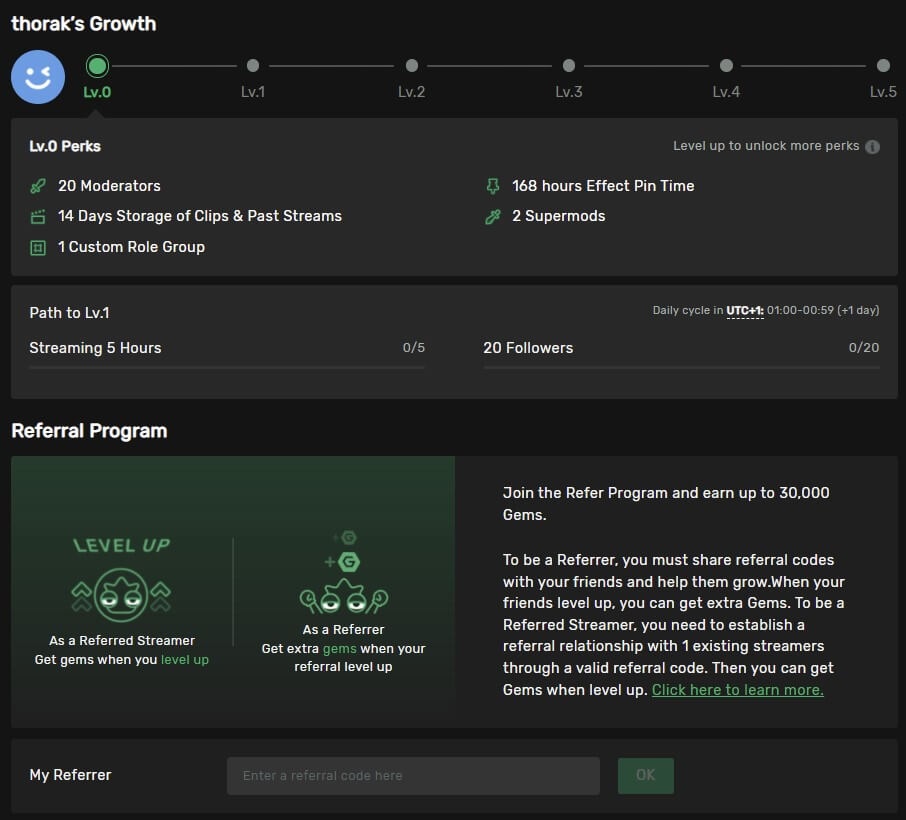Click the Custom Role Group icon
The image size is (906, 820).
[x=38, y=247]
